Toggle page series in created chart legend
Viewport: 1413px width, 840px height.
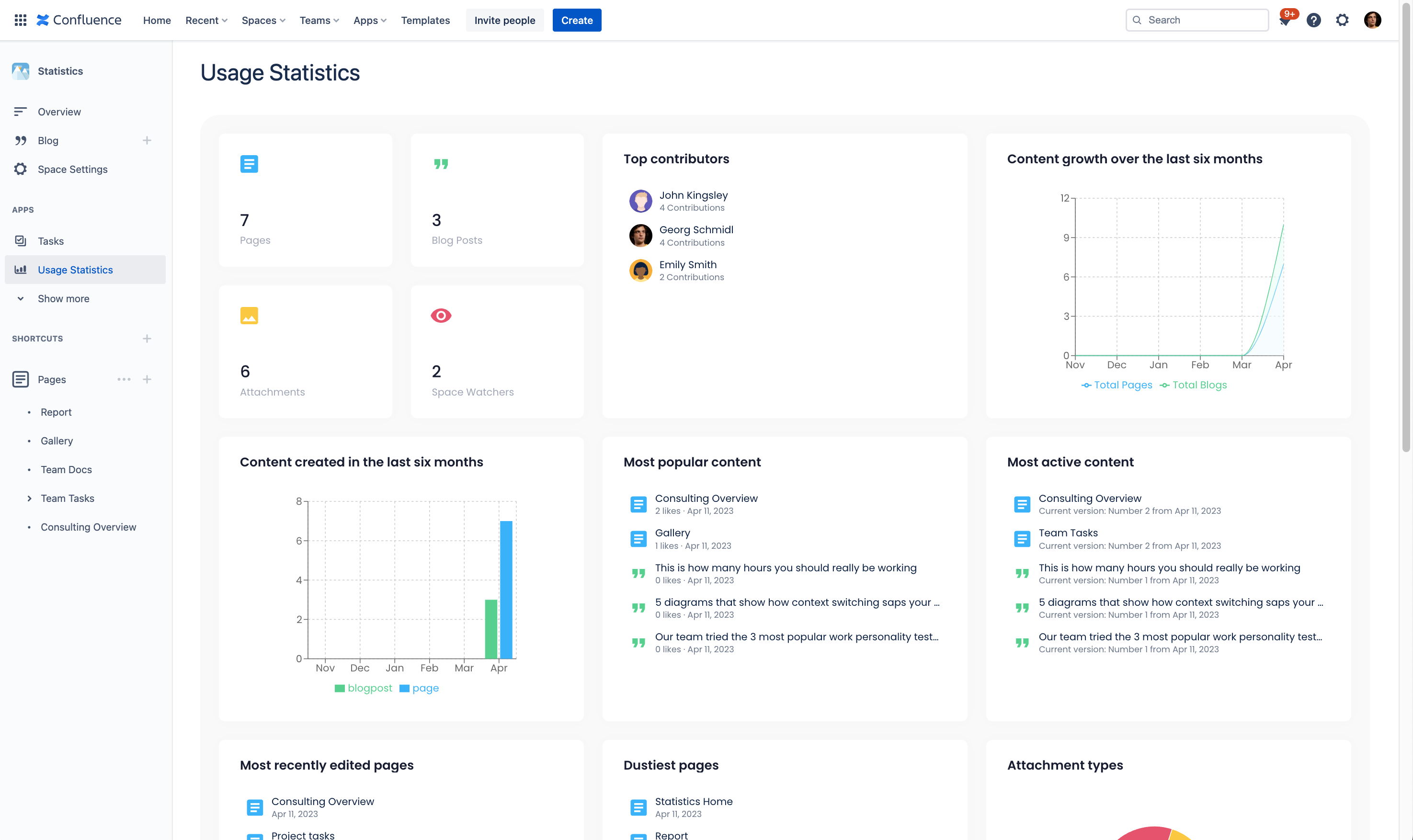click(419, 688)
